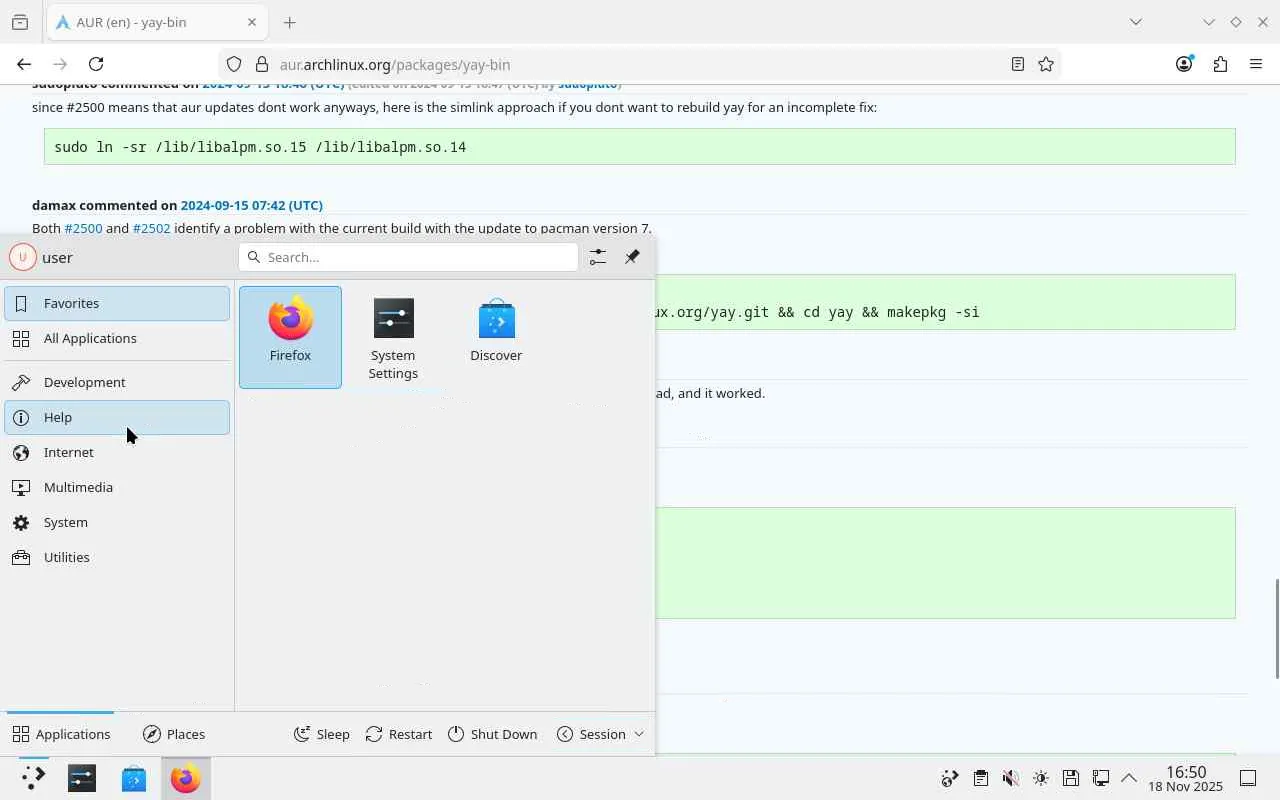Launch Firefox from the Favorites grid

click(x=290, y=337)
